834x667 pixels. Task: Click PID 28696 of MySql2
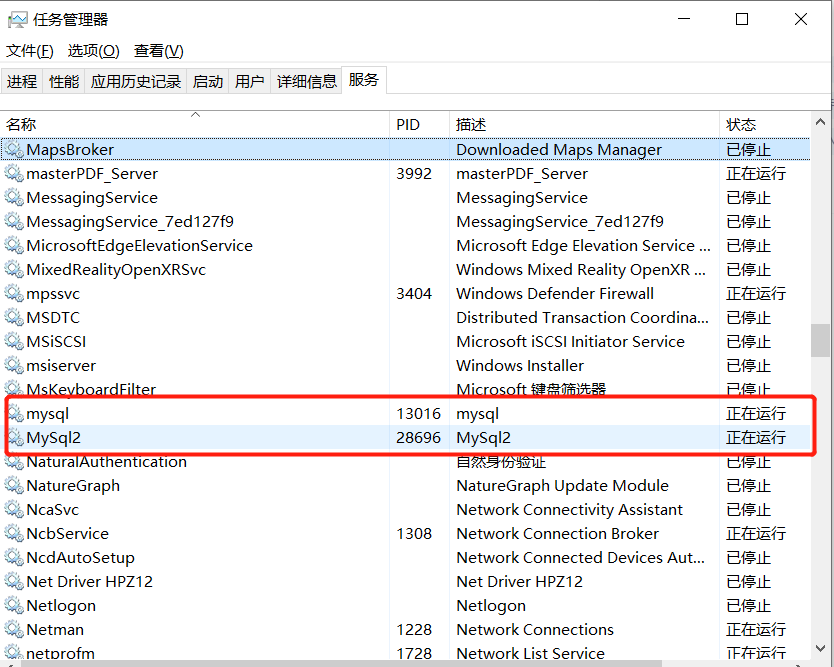click(x=419, y=437)
